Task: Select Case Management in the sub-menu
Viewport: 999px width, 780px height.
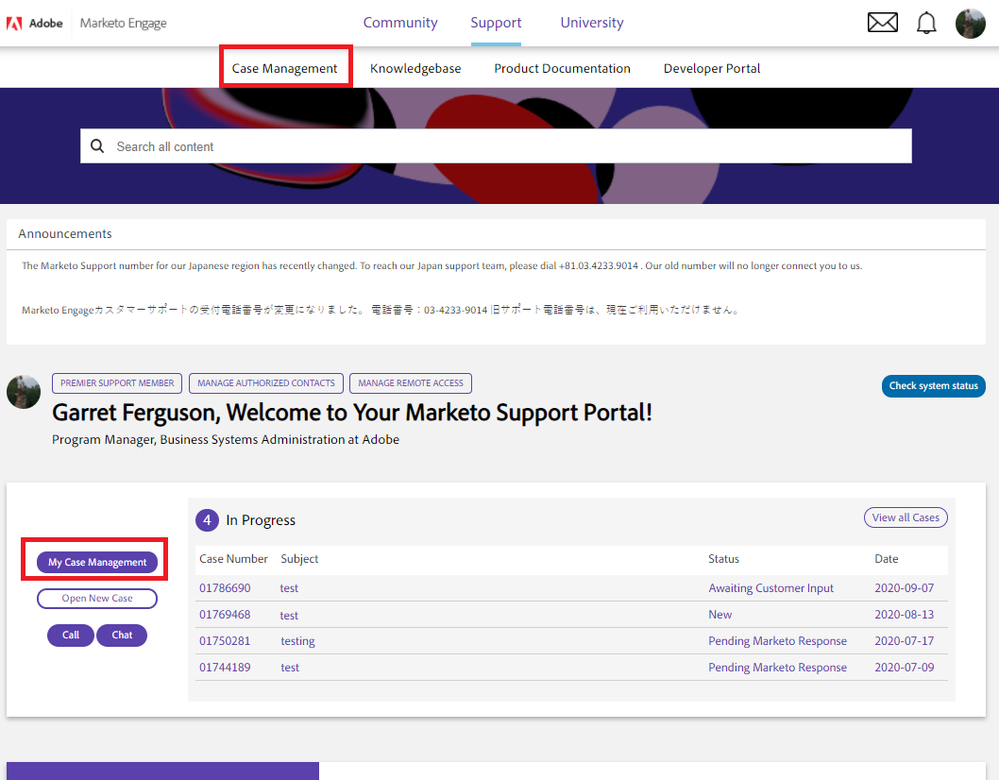Action: click(285, 68)
